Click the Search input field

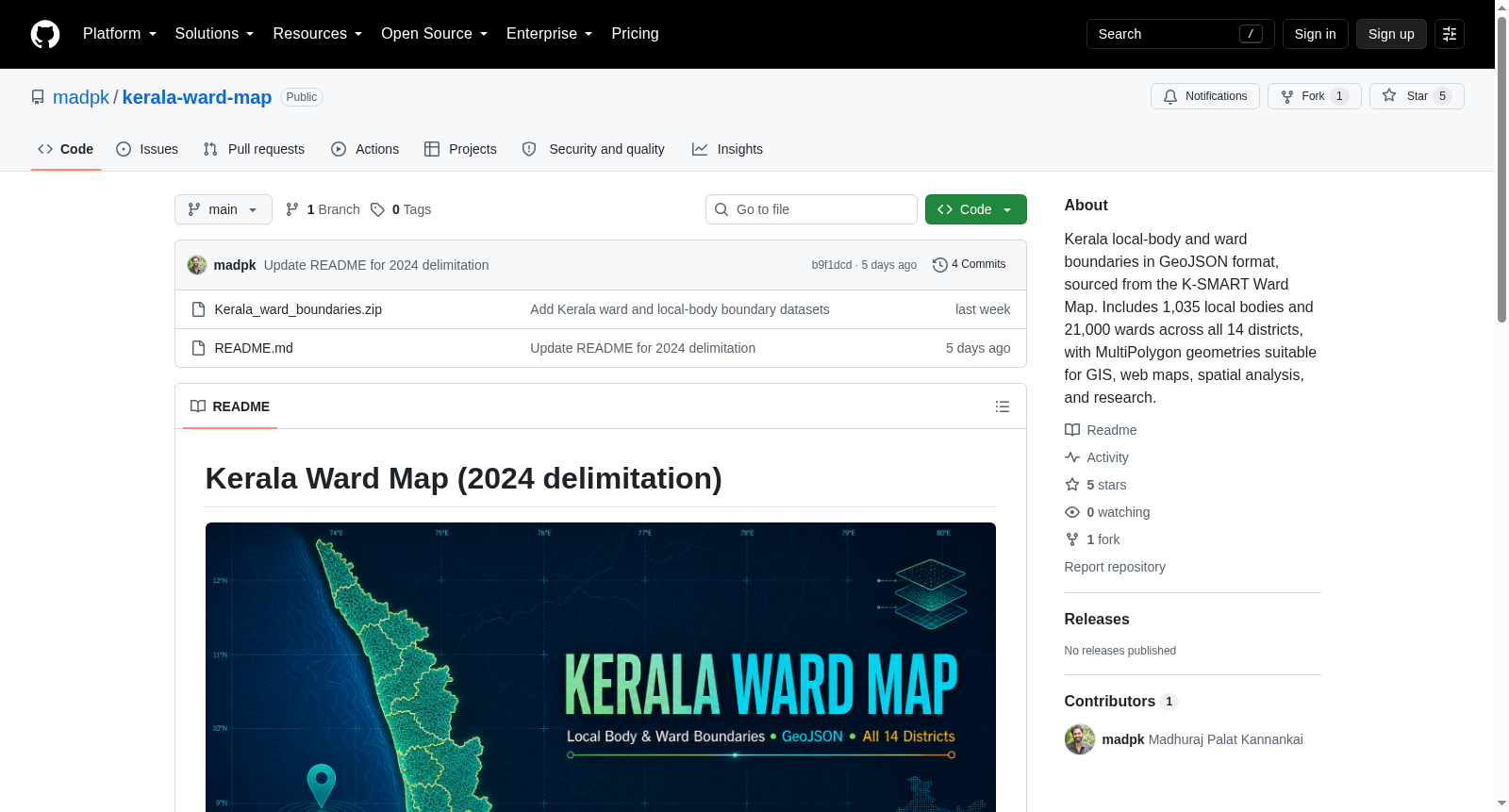coord(1181,34)
